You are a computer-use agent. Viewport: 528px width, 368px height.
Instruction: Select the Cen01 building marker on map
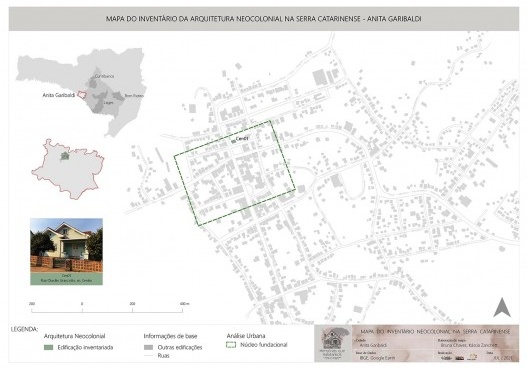[x=233, y=142]
